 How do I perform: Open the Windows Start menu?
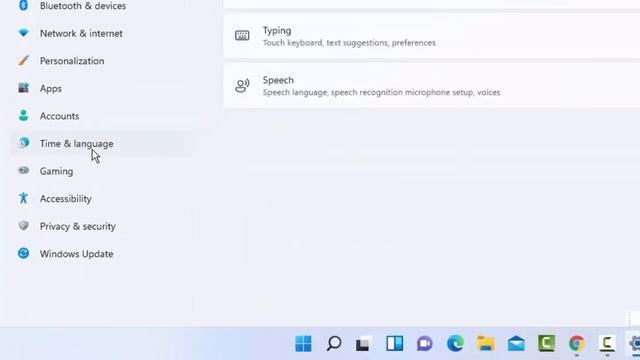(303, 344)
